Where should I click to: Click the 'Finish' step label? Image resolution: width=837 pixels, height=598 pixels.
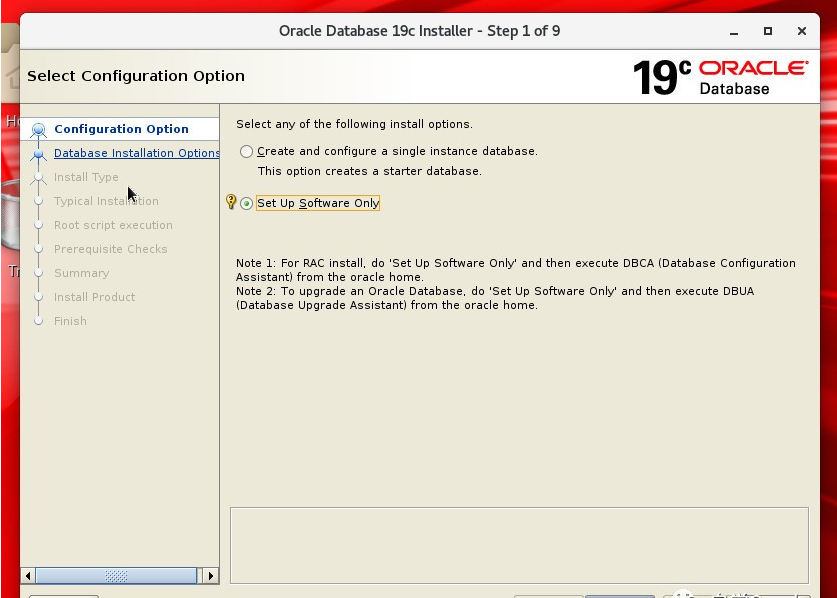point(70,321)
